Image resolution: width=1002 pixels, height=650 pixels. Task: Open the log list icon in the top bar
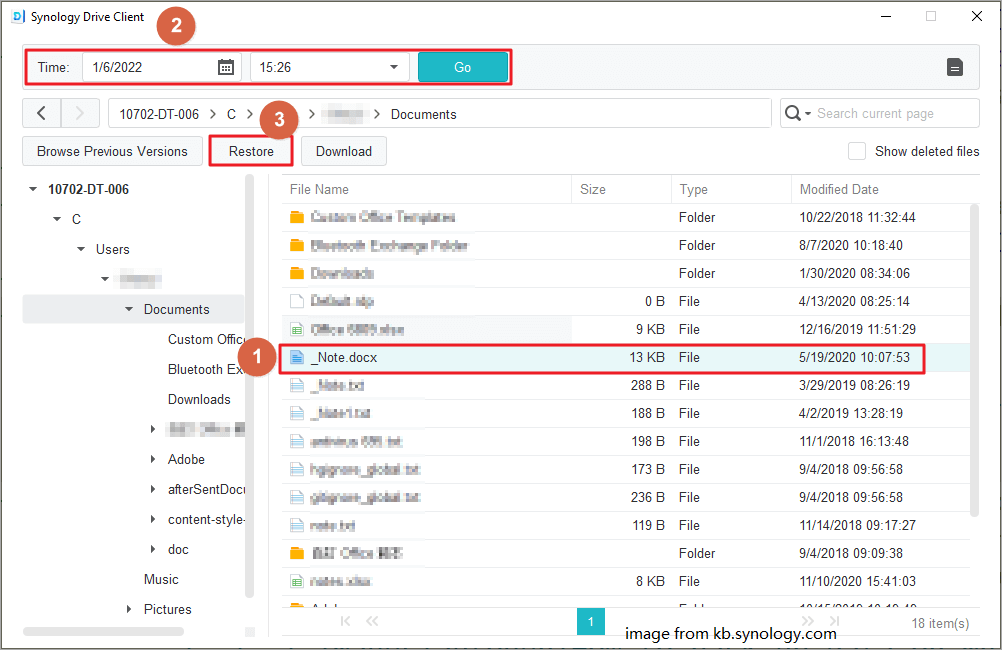click(x=955, y=67)
